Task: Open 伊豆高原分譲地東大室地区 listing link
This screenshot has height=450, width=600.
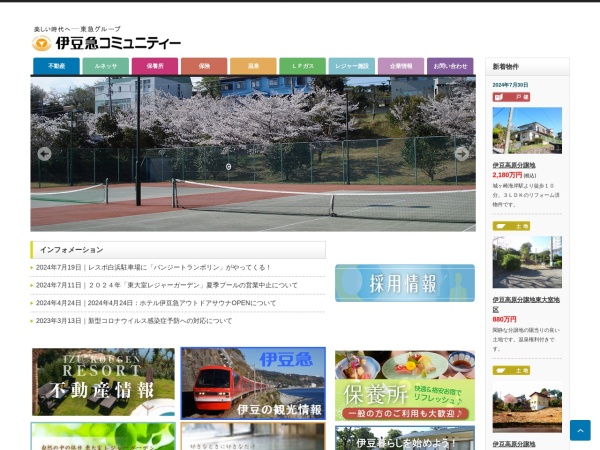Action: [526, 305]
